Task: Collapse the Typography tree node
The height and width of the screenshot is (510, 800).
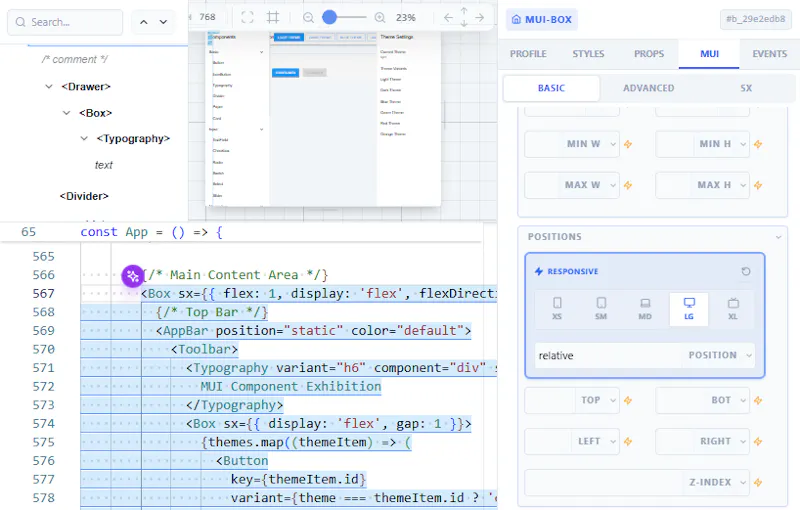Action: [84, 138]
